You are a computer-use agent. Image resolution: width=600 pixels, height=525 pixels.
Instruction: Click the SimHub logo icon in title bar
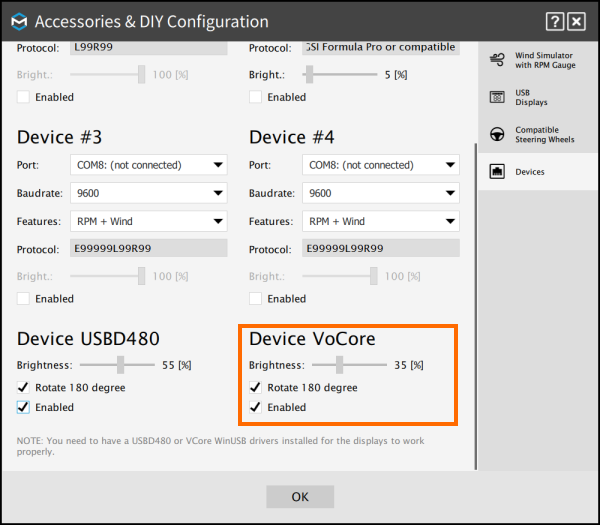[19, 21]
